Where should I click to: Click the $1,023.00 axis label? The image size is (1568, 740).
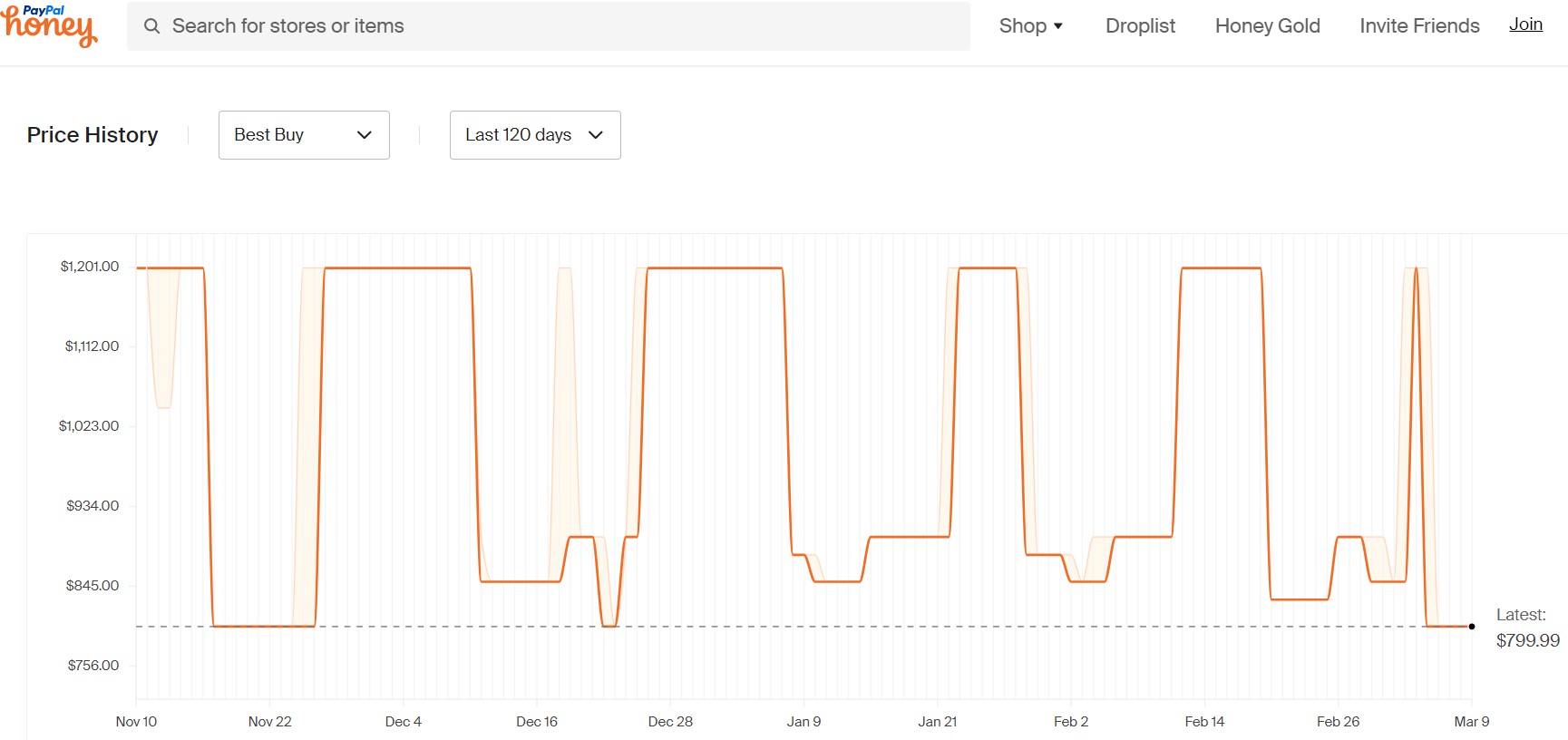pos(89,426)
